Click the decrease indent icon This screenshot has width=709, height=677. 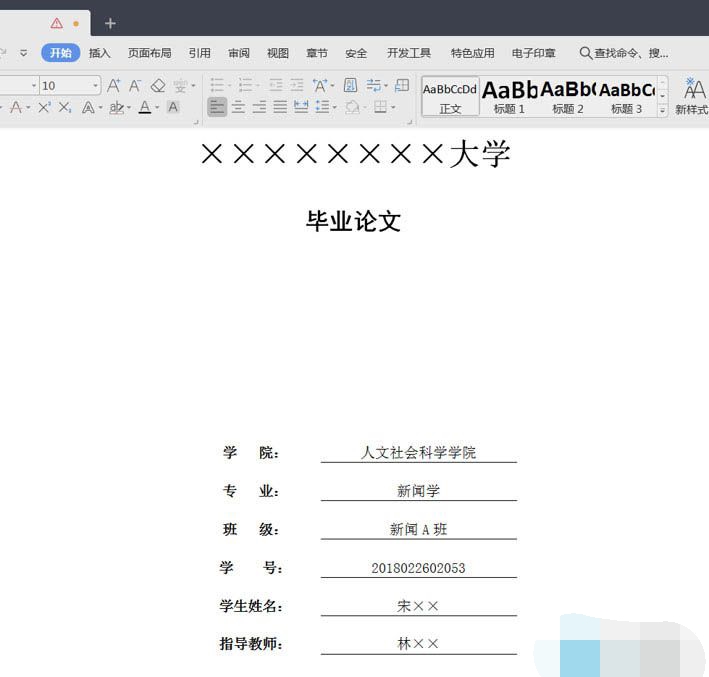275,86
